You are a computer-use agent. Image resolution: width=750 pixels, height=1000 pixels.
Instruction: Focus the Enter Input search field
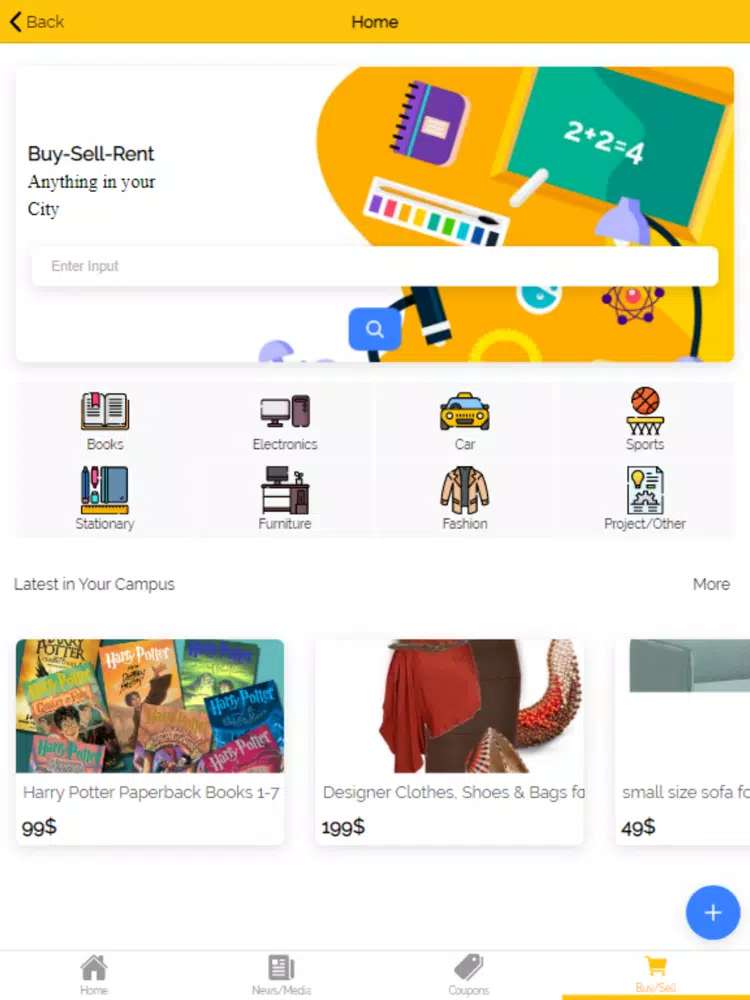tap(375, 266)
